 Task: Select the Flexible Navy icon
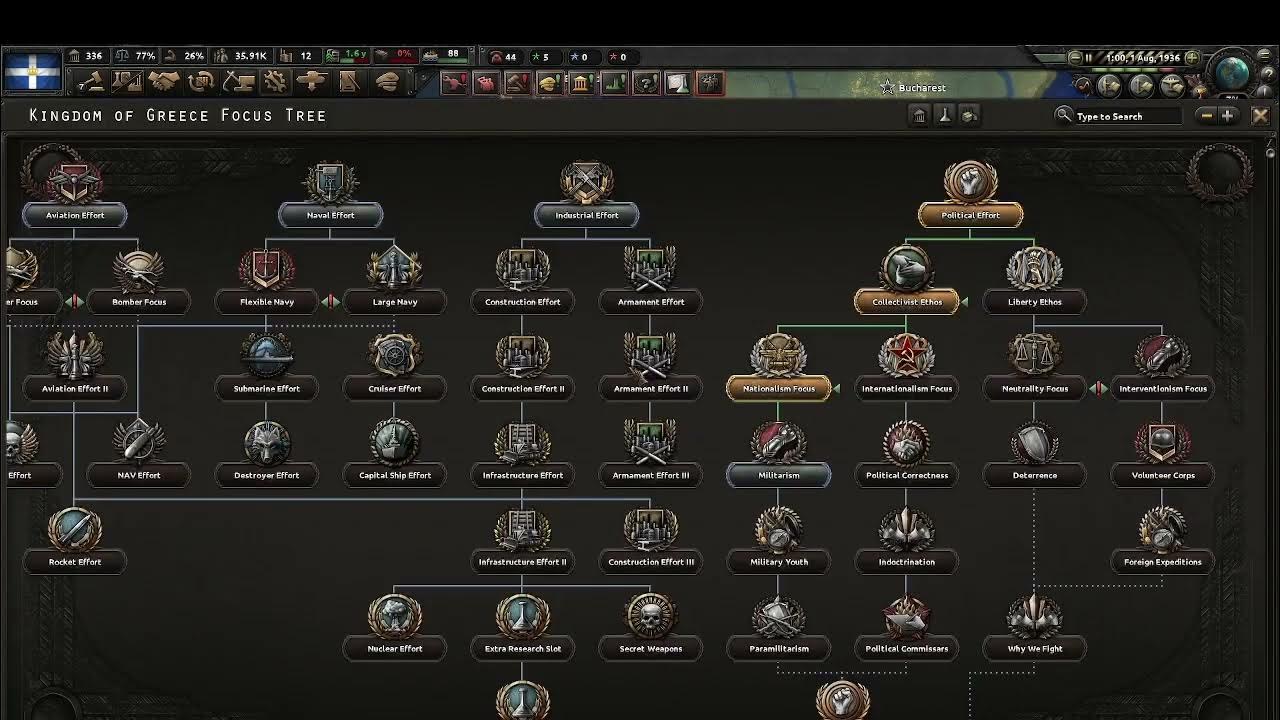[x=266, y=267]
